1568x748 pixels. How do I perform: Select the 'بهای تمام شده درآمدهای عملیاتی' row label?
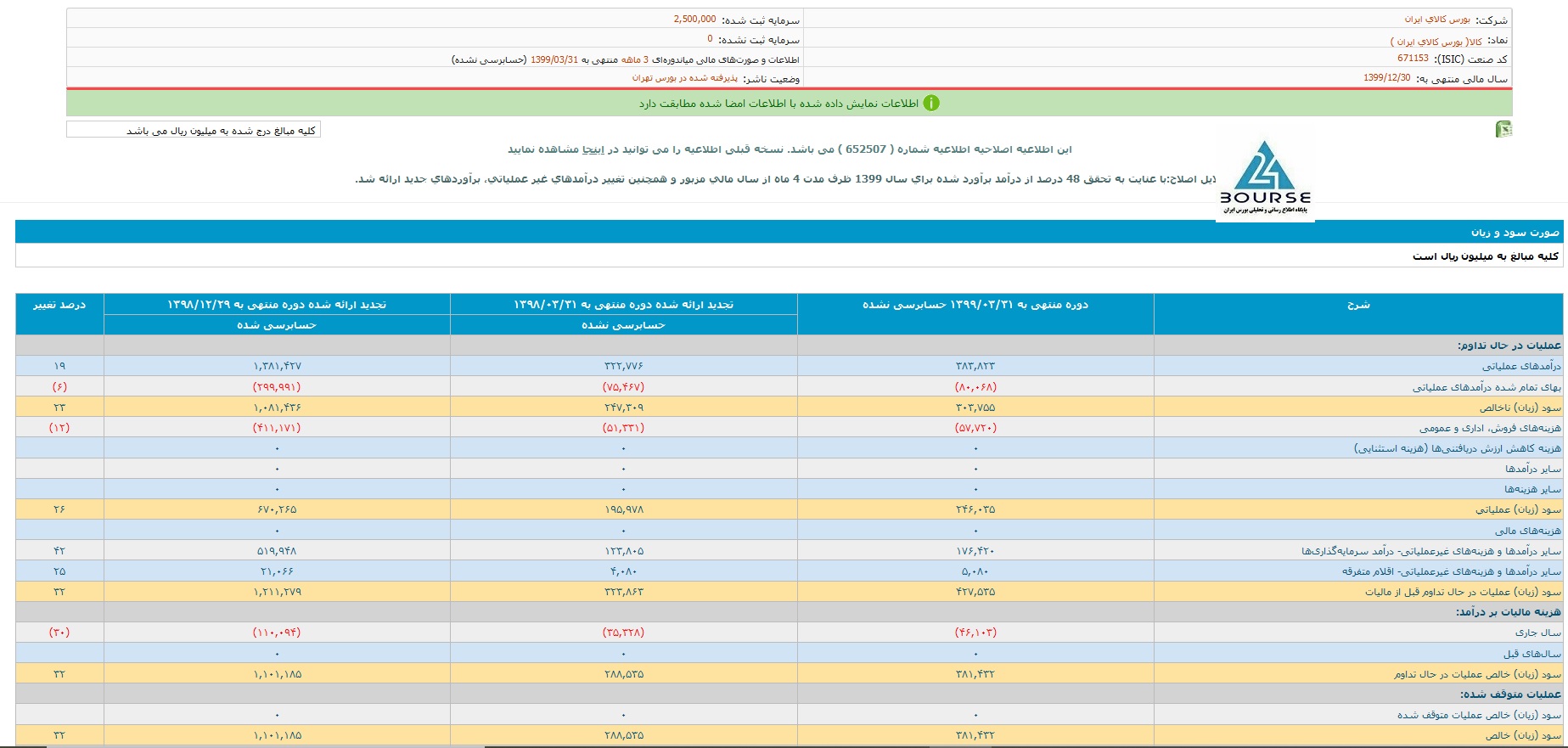click(1487, 387)
